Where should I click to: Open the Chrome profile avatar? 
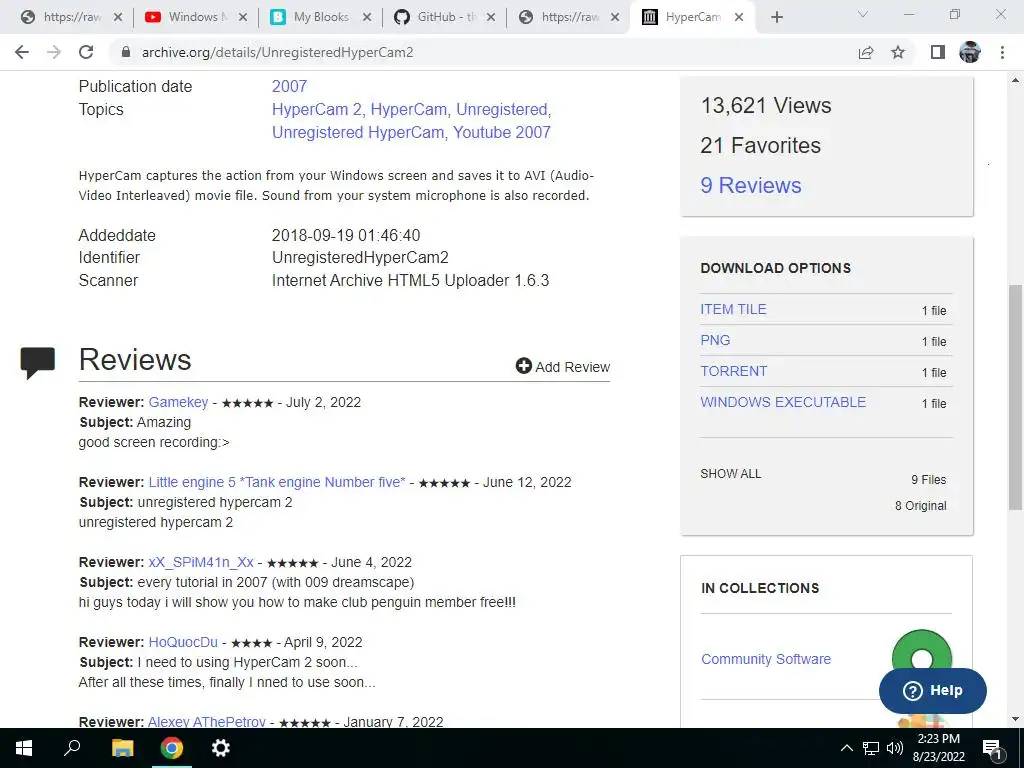click(970, 52)
